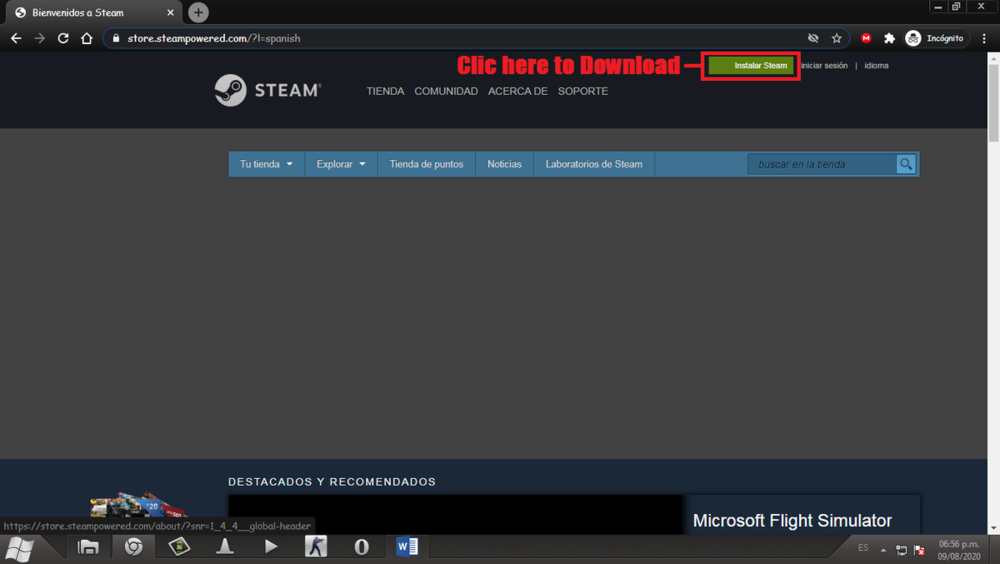This screenshot has width=1000, height=564.
Task: Click the Action Center flag icon
Action: (x=919, y=550)
